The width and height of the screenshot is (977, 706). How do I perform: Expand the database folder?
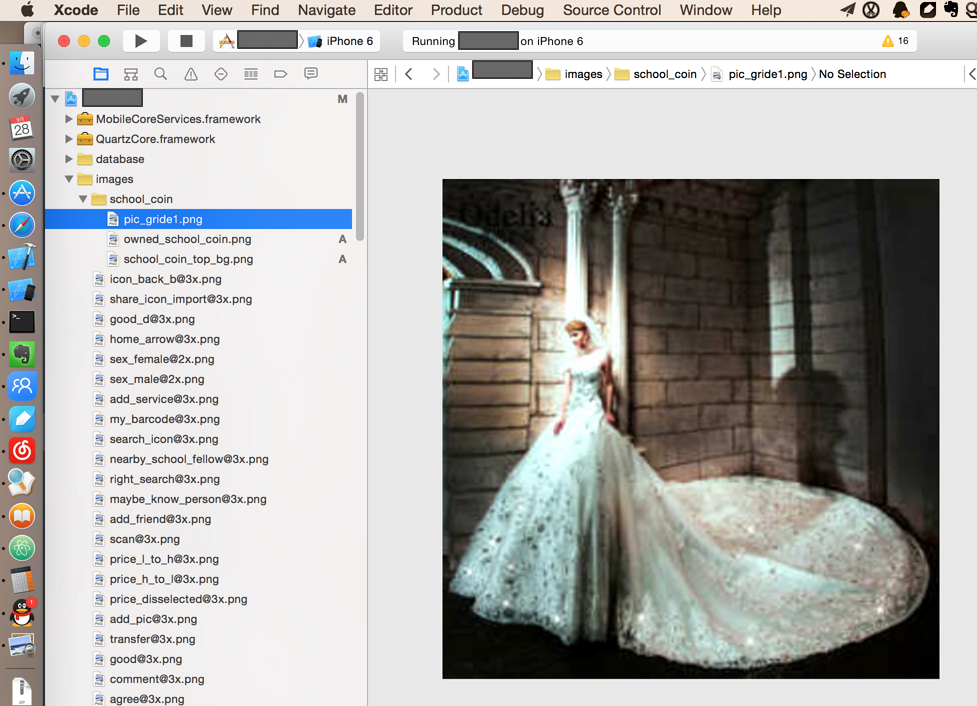tap(69, 159)
